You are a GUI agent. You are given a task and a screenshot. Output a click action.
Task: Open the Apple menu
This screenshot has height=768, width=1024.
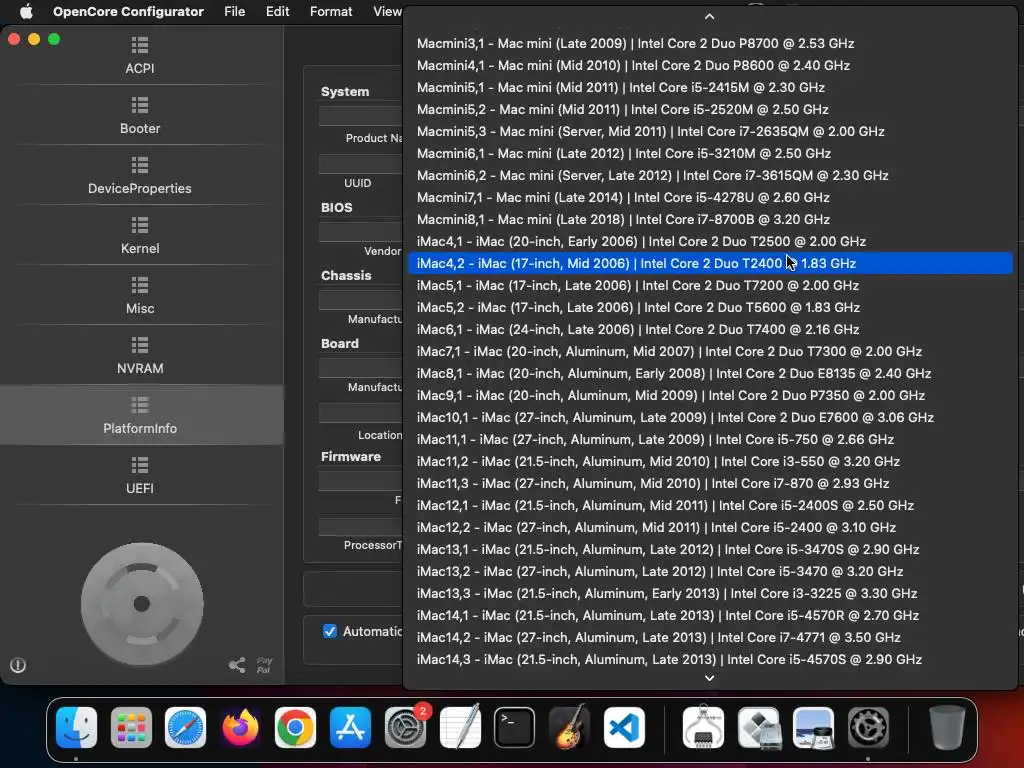(x=26, y=11)
